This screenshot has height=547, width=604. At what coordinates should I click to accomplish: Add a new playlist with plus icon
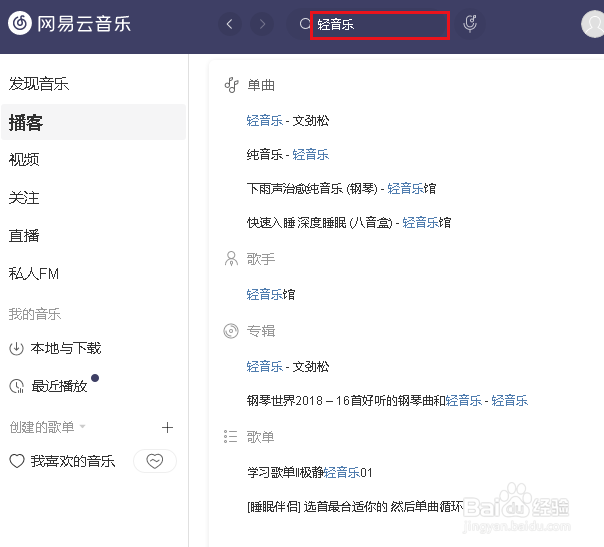coord(167,427)
